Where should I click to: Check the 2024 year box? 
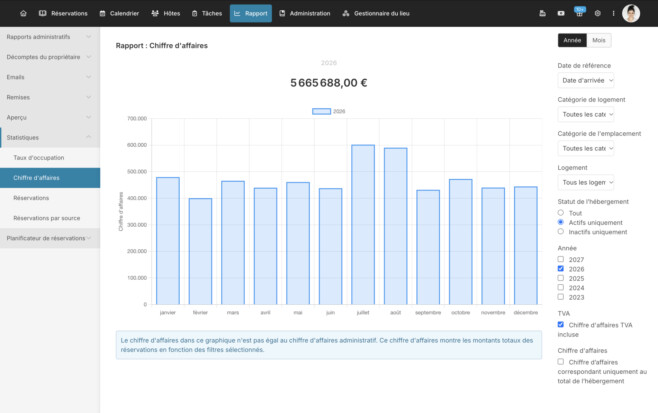pos(561,287)
